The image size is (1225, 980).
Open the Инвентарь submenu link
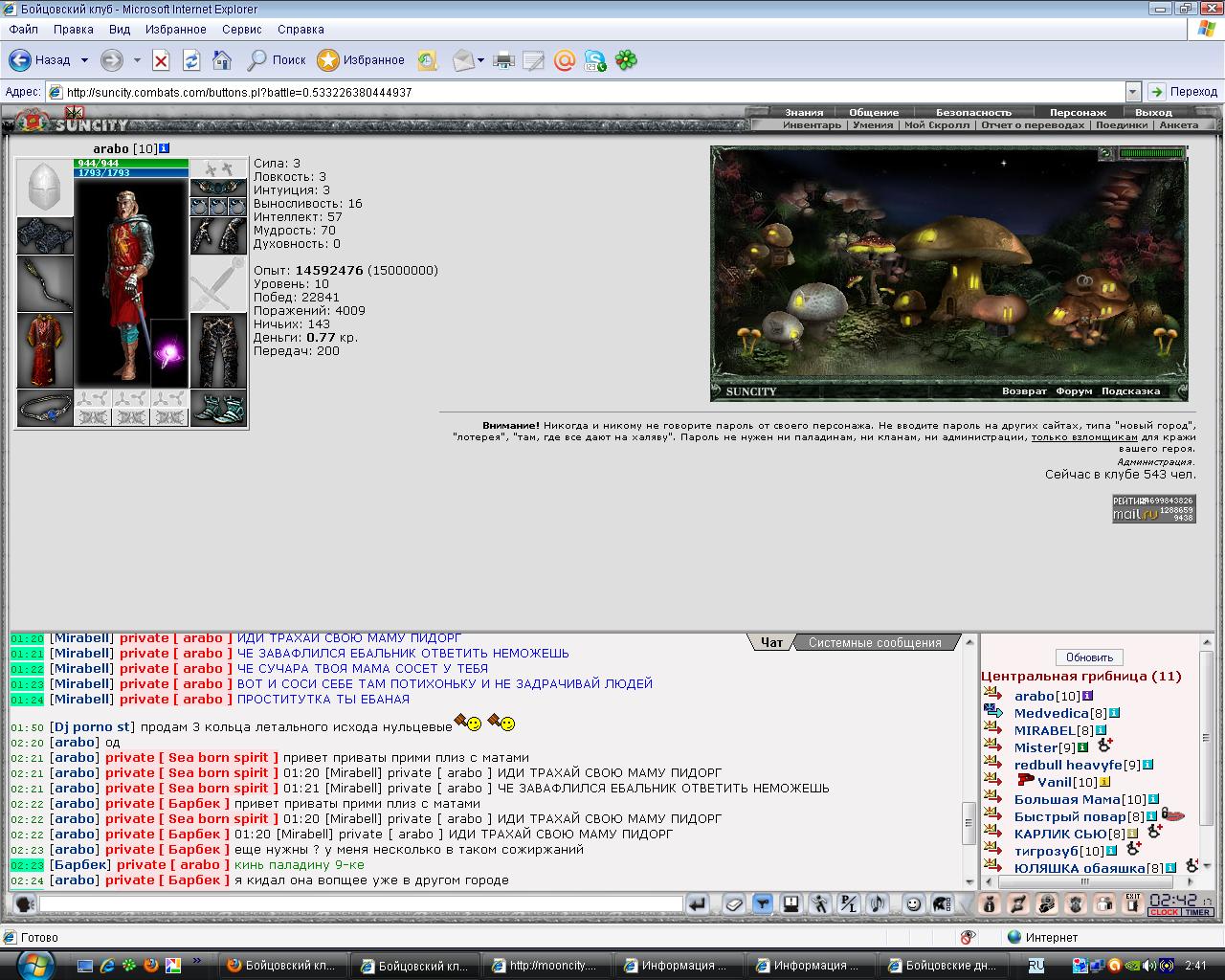click(812, 124)
